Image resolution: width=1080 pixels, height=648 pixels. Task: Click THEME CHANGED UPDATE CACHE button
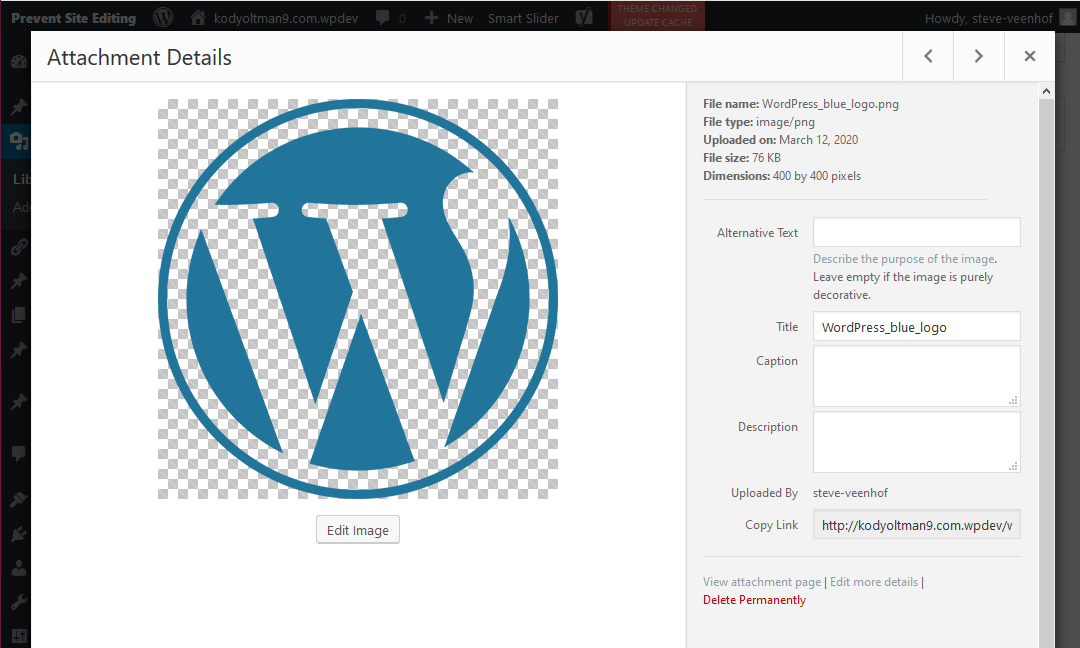[x=657, y=16]
